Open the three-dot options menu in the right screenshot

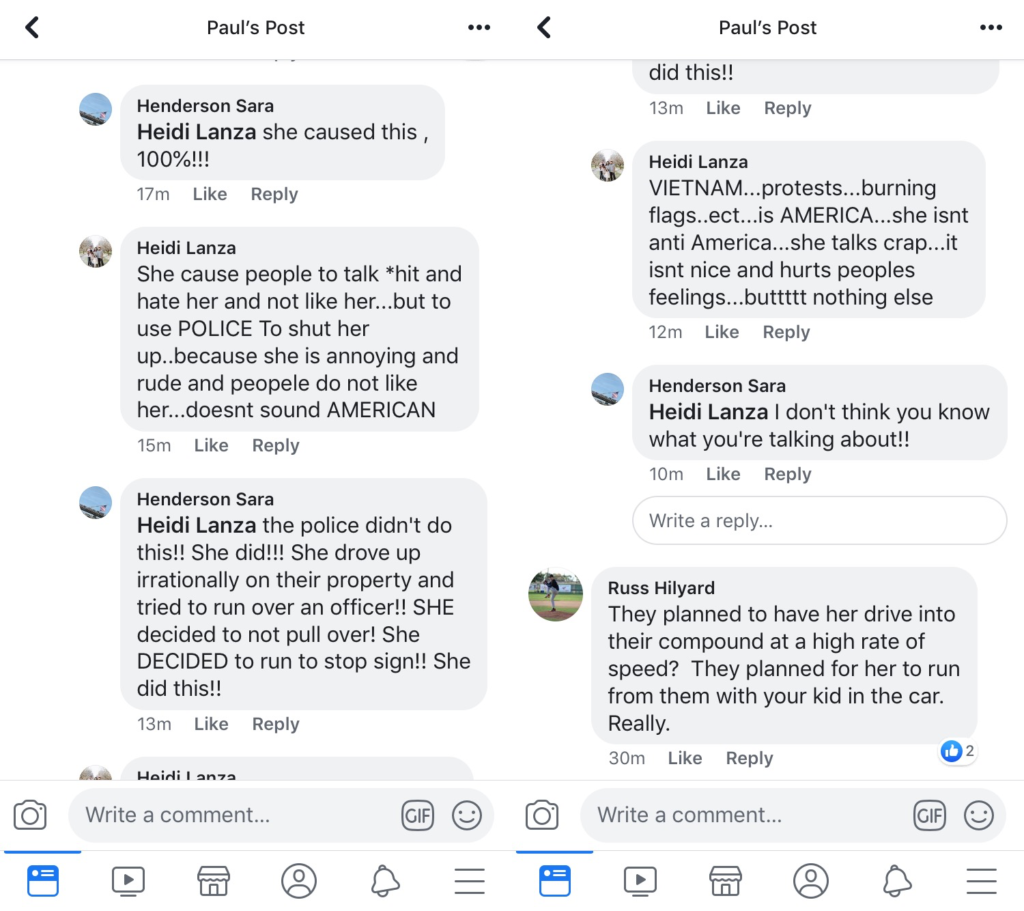click(991, 28)
